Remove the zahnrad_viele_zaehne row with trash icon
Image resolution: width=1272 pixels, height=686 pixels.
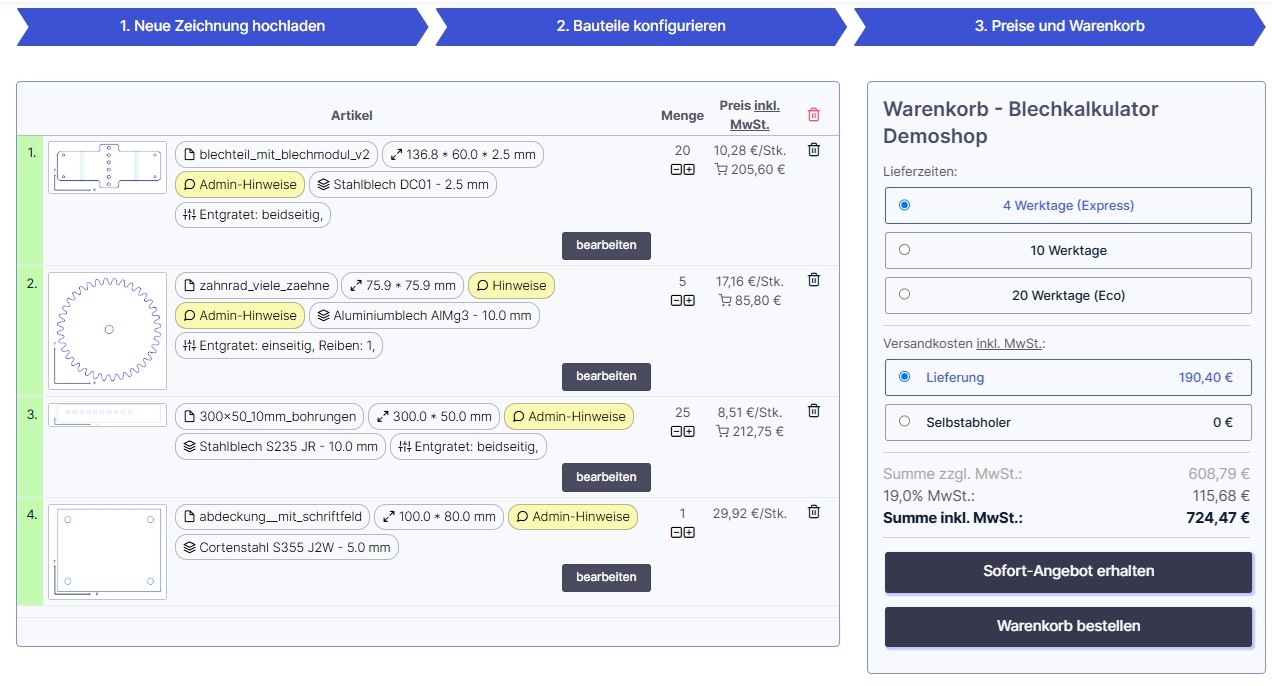(x=814, y=280)
